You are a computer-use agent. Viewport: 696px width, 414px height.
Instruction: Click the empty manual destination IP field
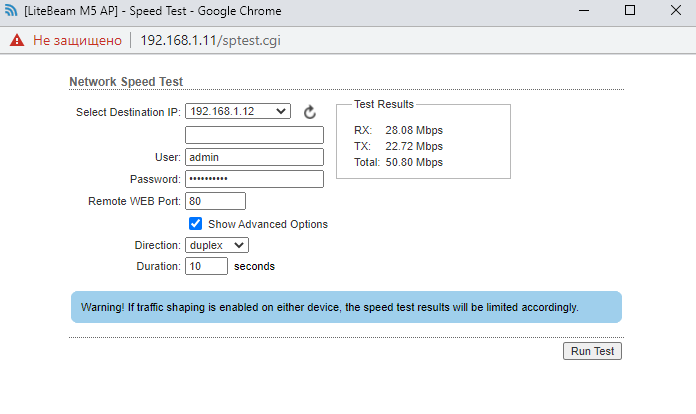254,135
